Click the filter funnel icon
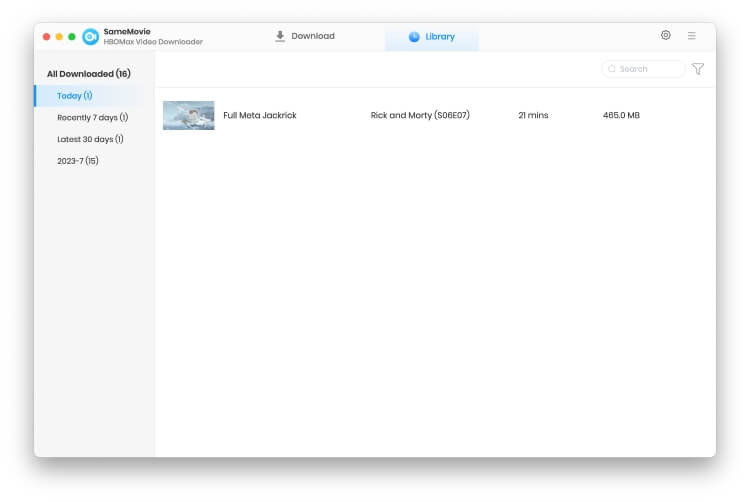 [698, 69]
